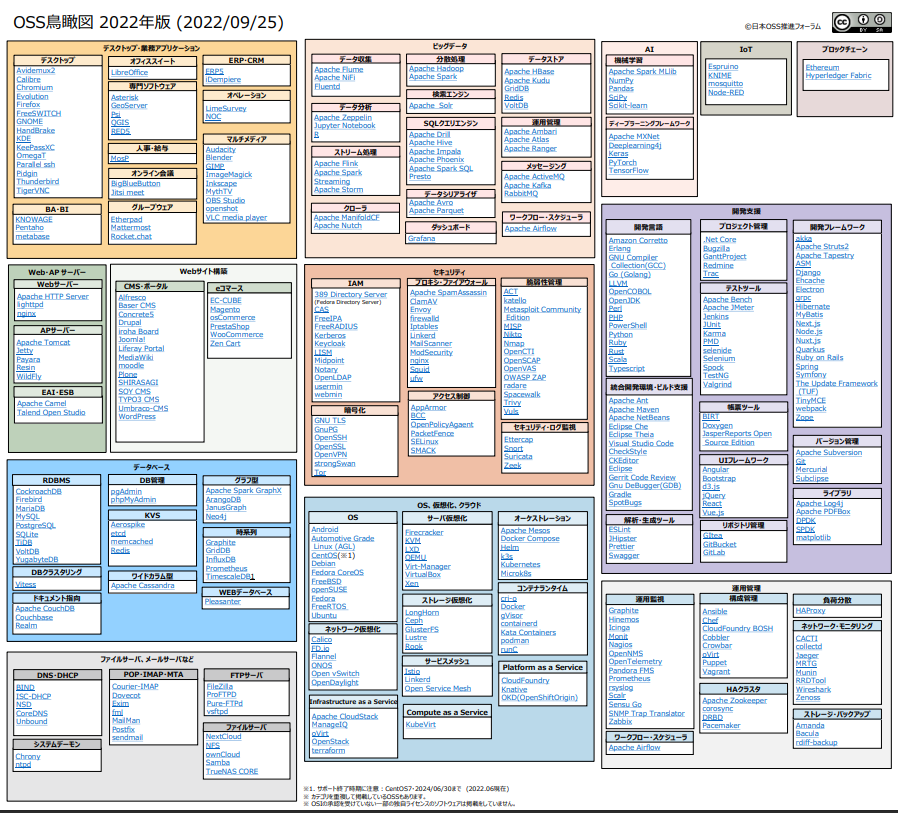
Task: Click the phpMyAdmin link
Action: [x=133, y=500]
